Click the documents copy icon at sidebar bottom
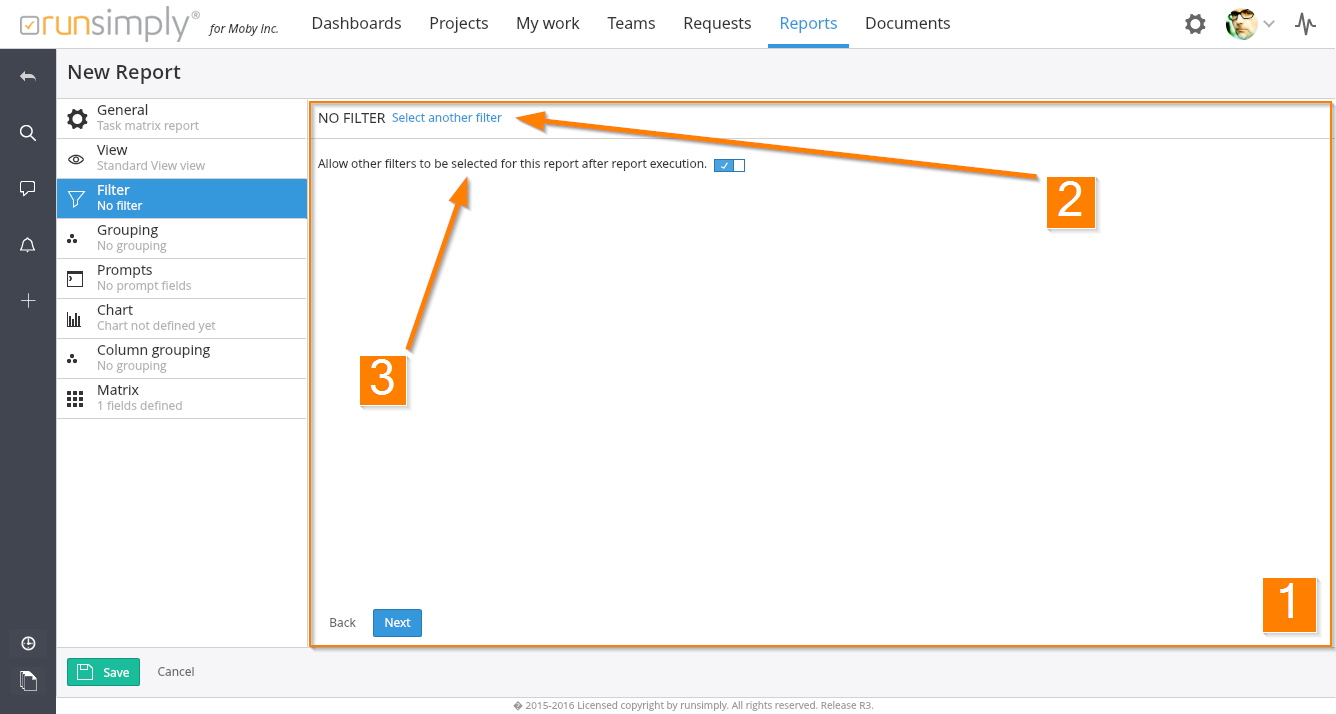The image size is (1336, 714). click(28, 681)
